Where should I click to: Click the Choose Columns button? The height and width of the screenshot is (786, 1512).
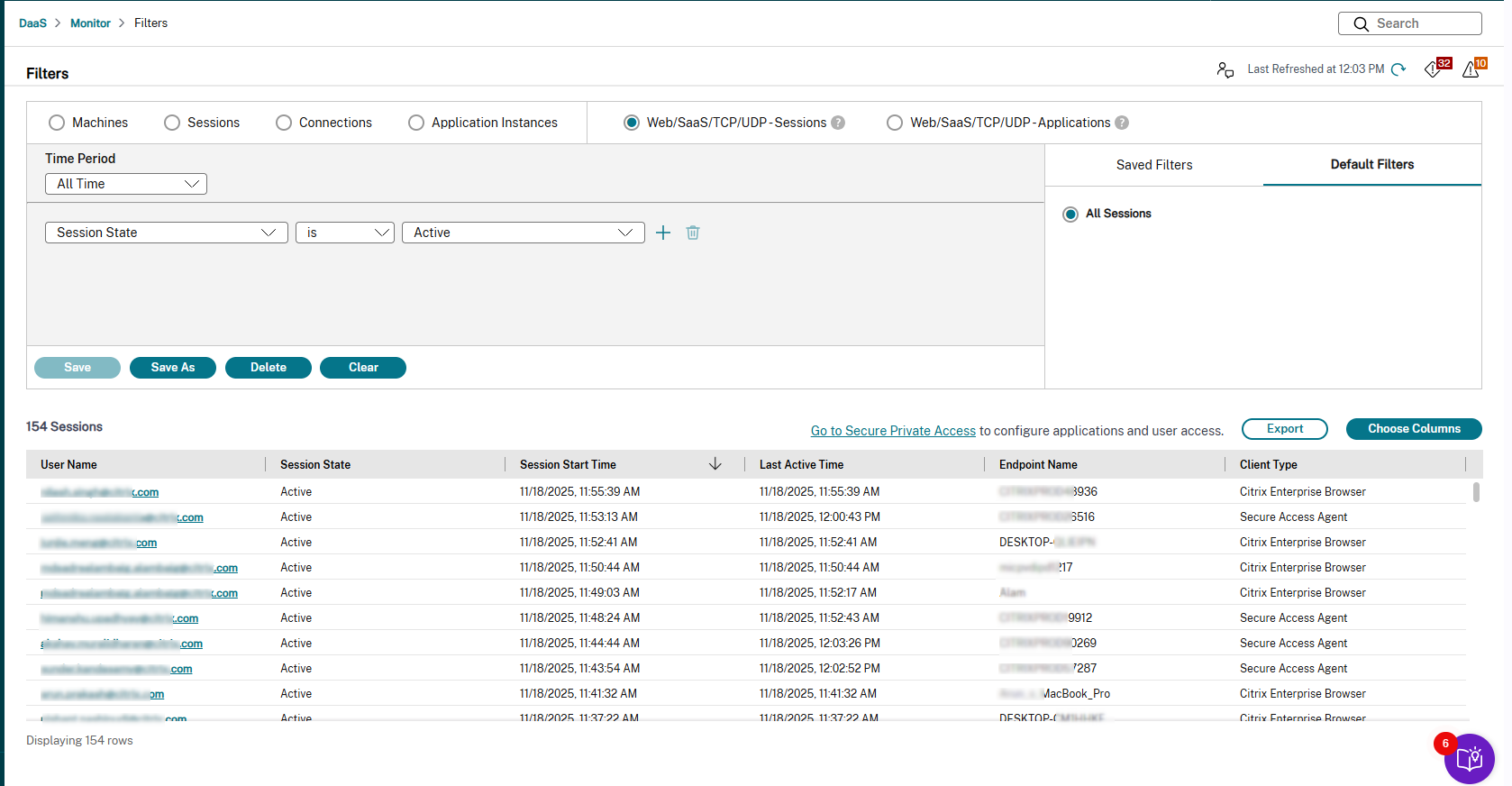tap(1413, 429)
